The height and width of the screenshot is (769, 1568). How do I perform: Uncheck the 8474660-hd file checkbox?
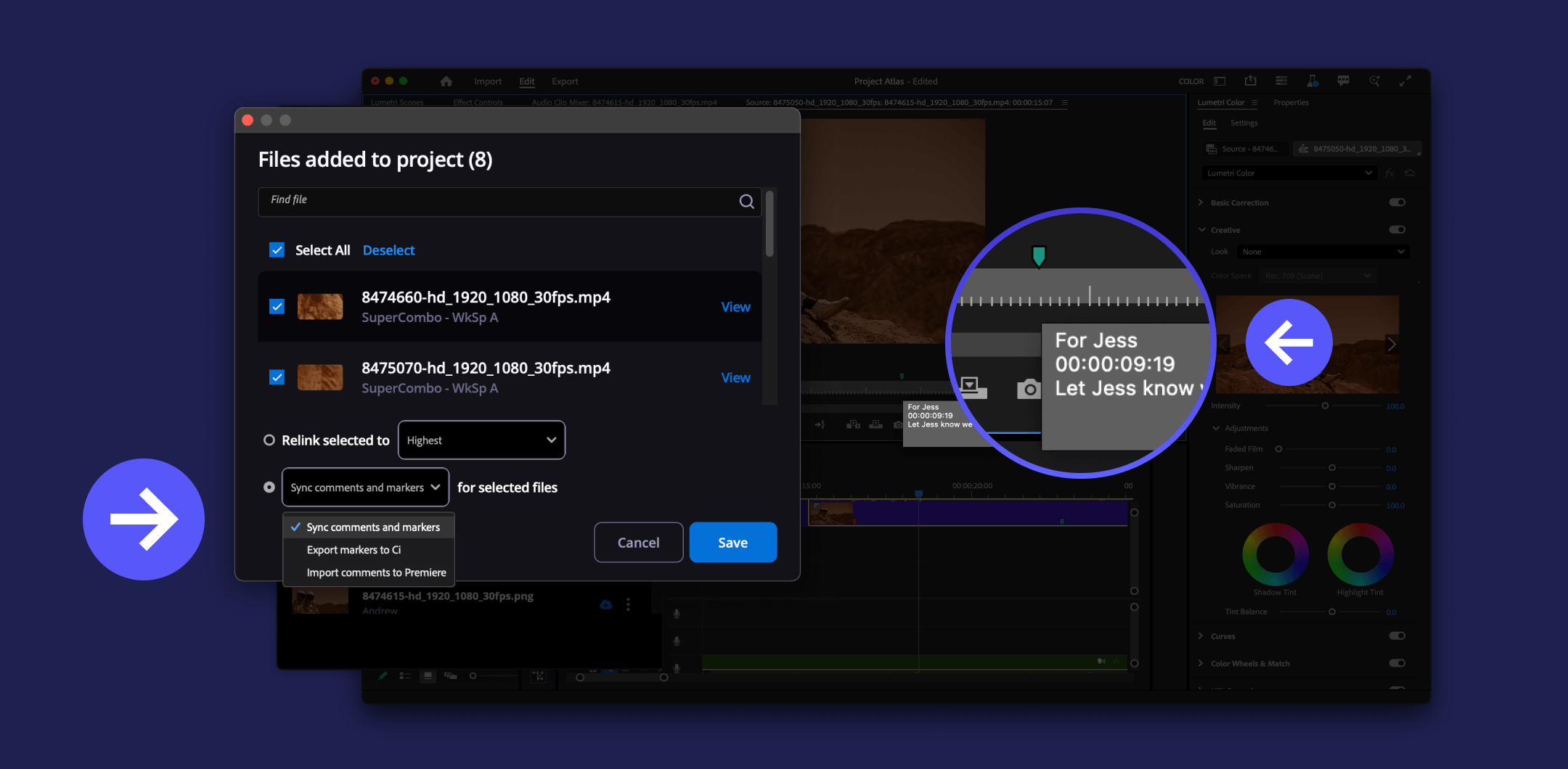point(277,307)
